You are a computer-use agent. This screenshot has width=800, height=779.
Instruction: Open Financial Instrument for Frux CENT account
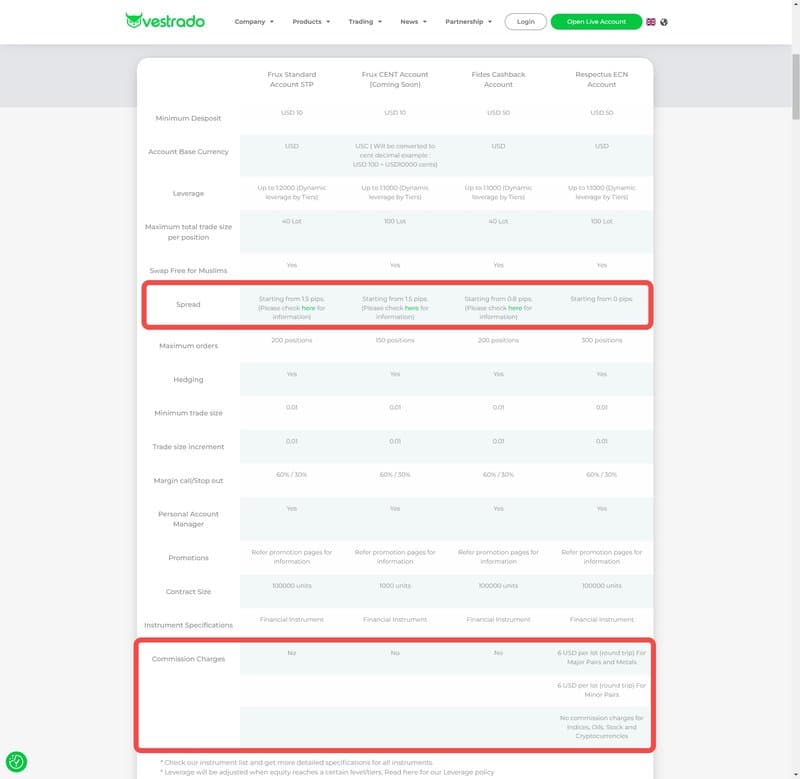click(x=395, y=619)
